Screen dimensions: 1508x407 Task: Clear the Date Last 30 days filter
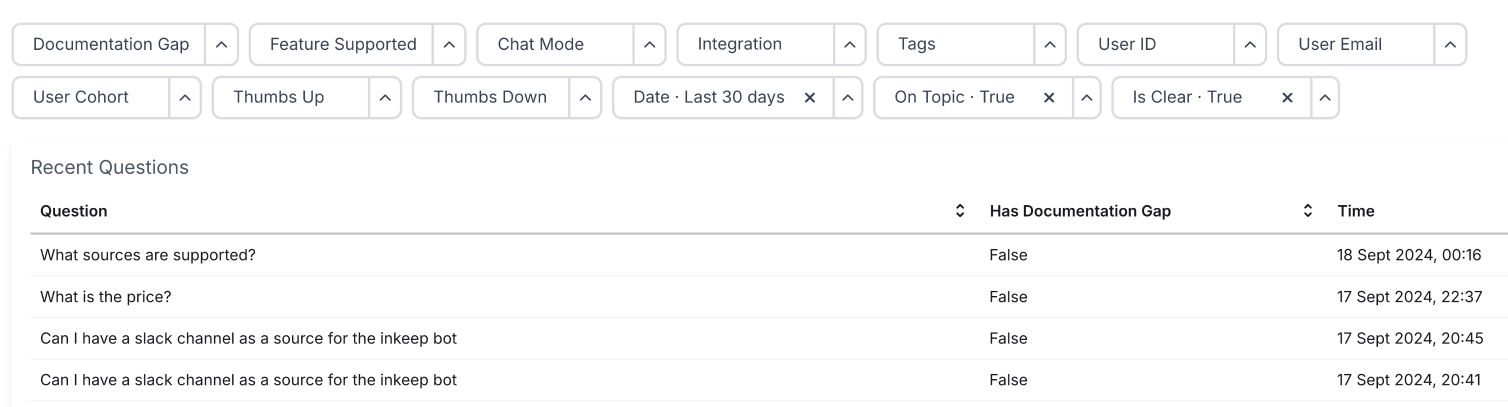tap(810, 98)
